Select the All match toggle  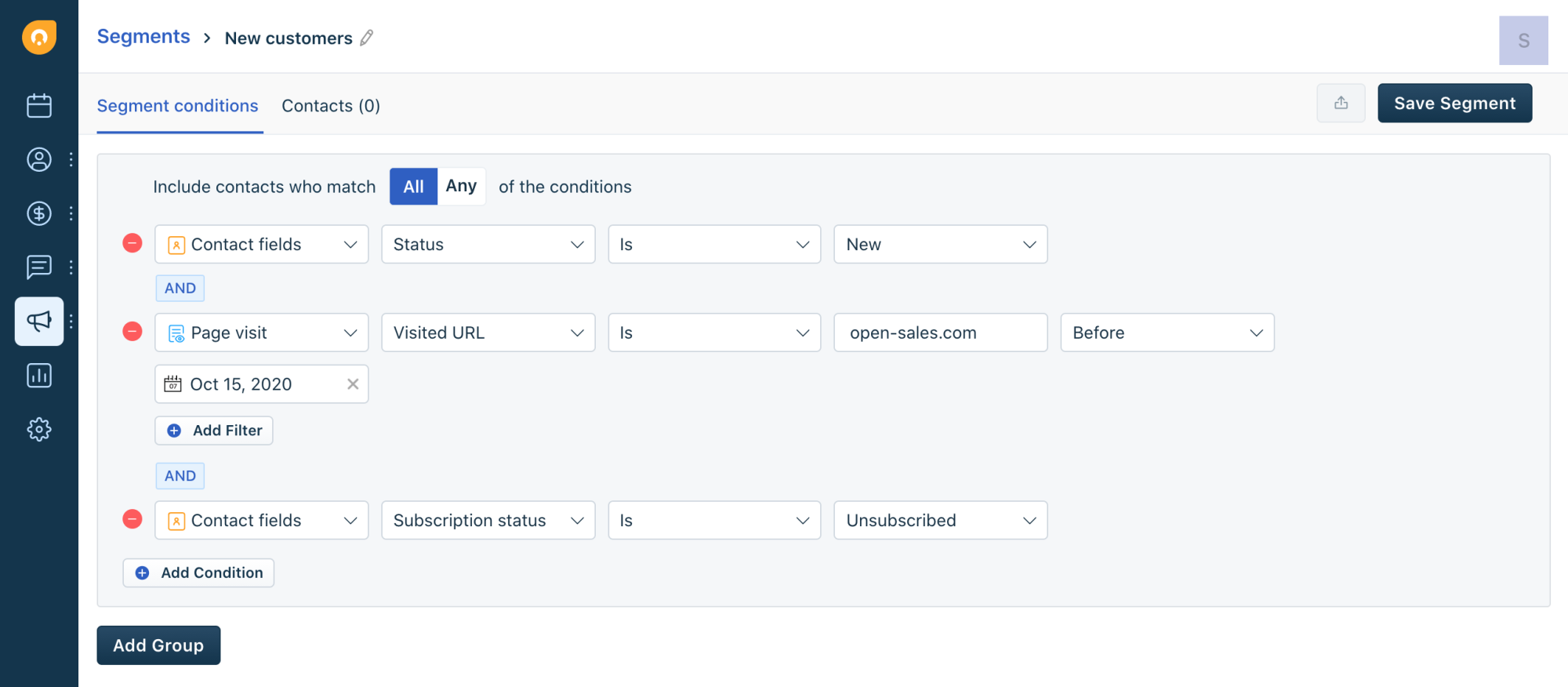point(413,186)
